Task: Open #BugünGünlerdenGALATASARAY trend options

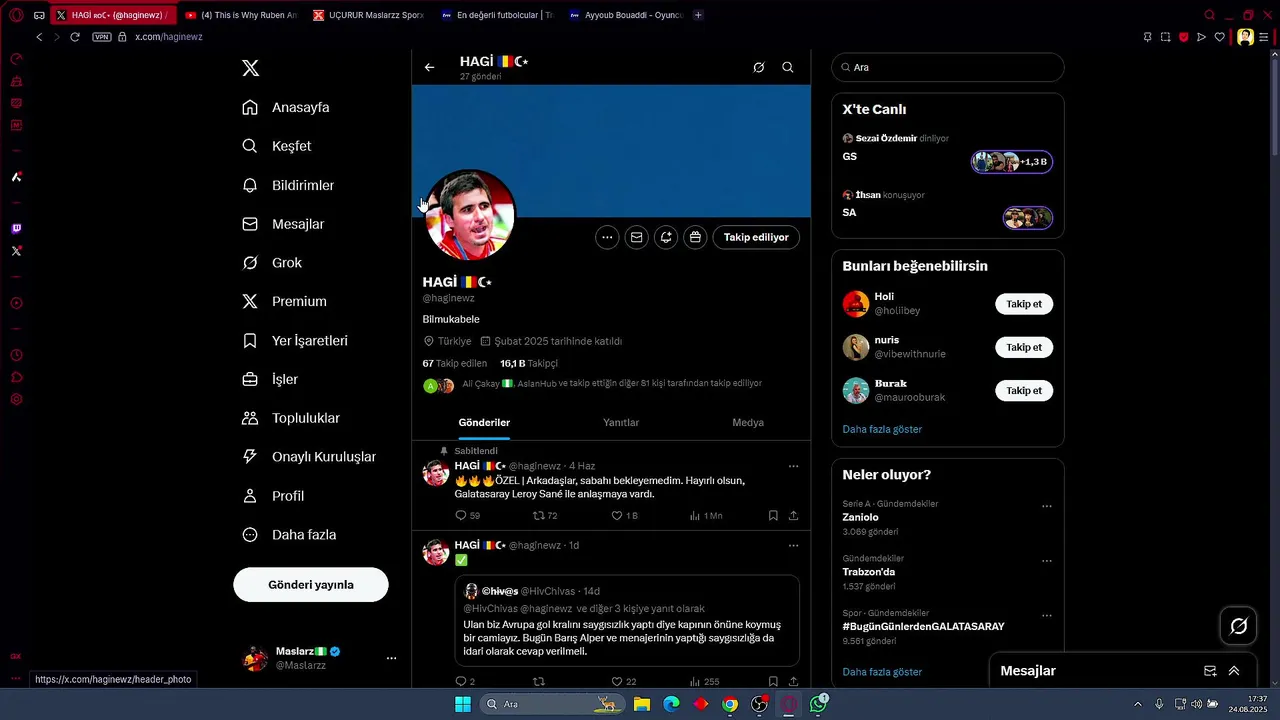Action: coord(1047,616)
